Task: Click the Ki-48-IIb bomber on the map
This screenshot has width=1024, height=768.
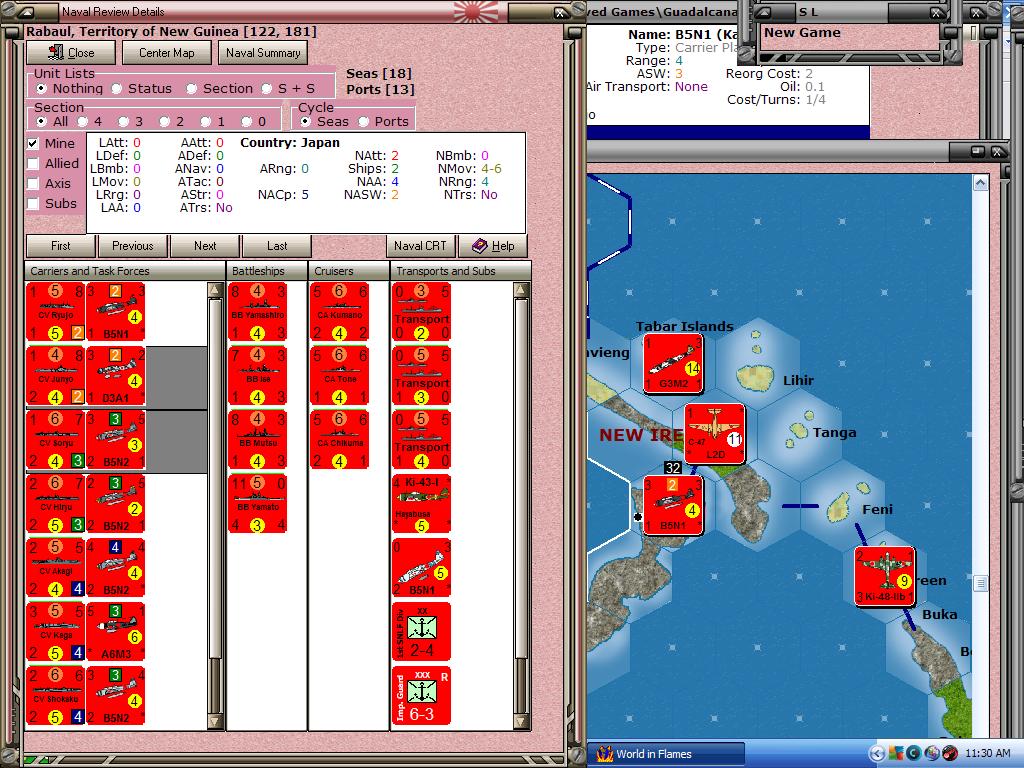Action: pos(884,577)
